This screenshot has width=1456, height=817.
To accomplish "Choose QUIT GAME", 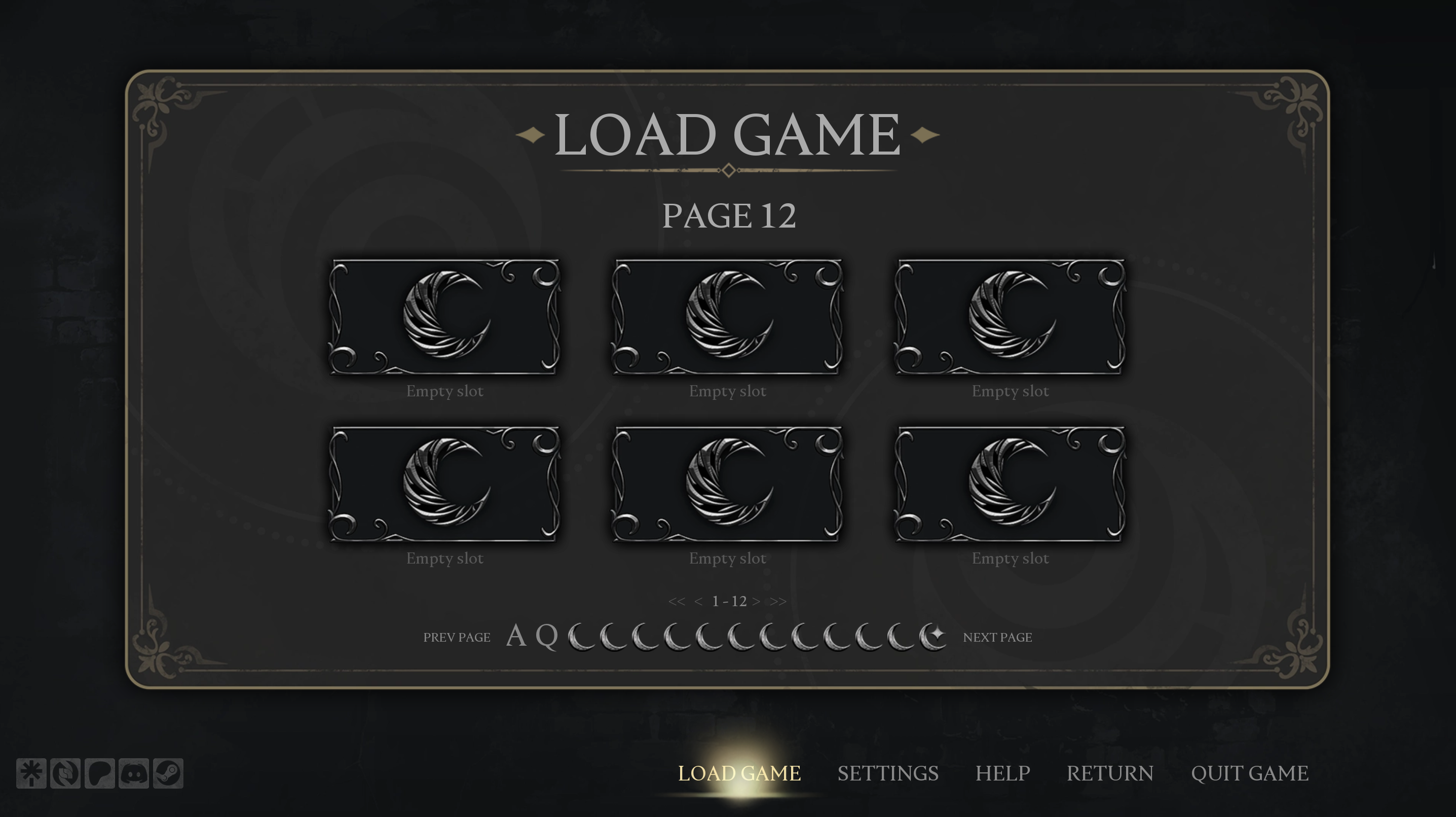I will pos(1250,773).
